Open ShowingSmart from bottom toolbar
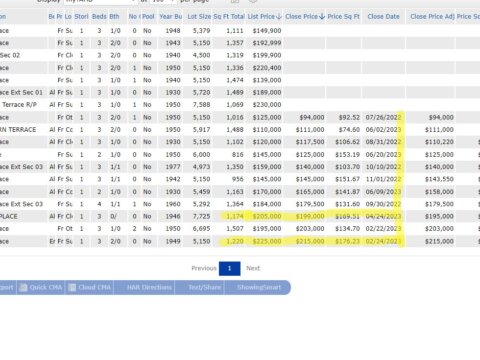 (259, 288)
